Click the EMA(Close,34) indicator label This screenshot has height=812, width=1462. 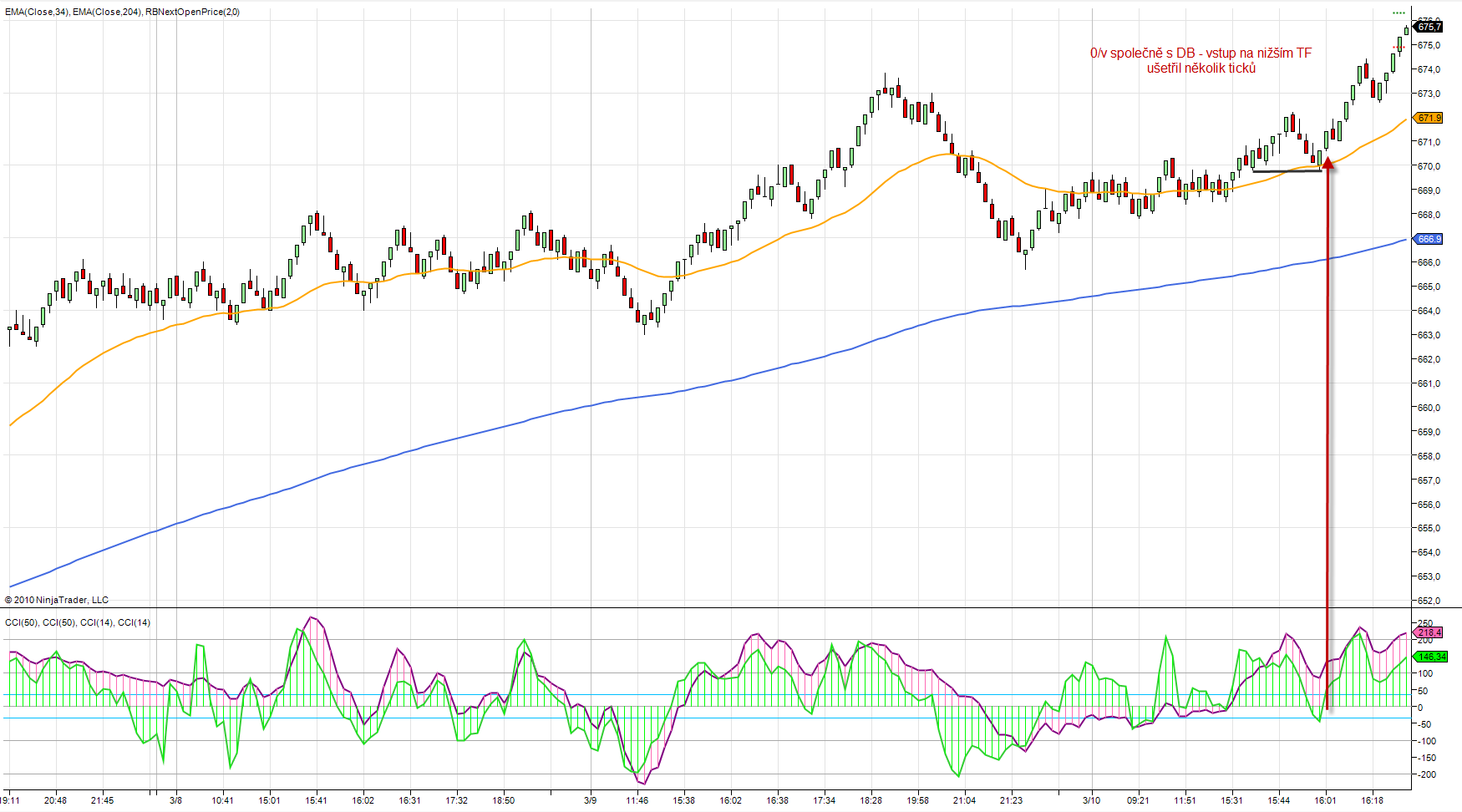pyautogui.click(x=37, y=12)
